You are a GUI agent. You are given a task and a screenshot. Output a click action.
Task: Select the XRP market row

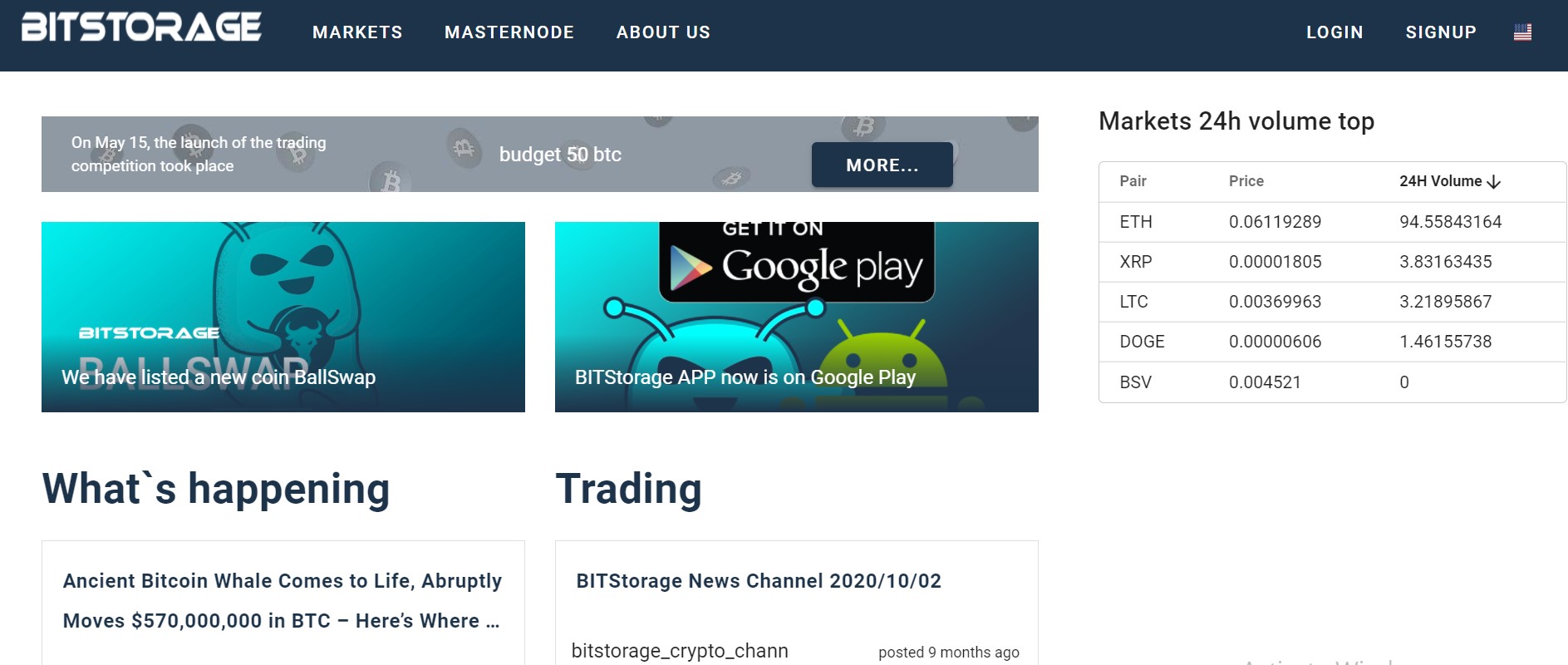(x=1333, y=262)
